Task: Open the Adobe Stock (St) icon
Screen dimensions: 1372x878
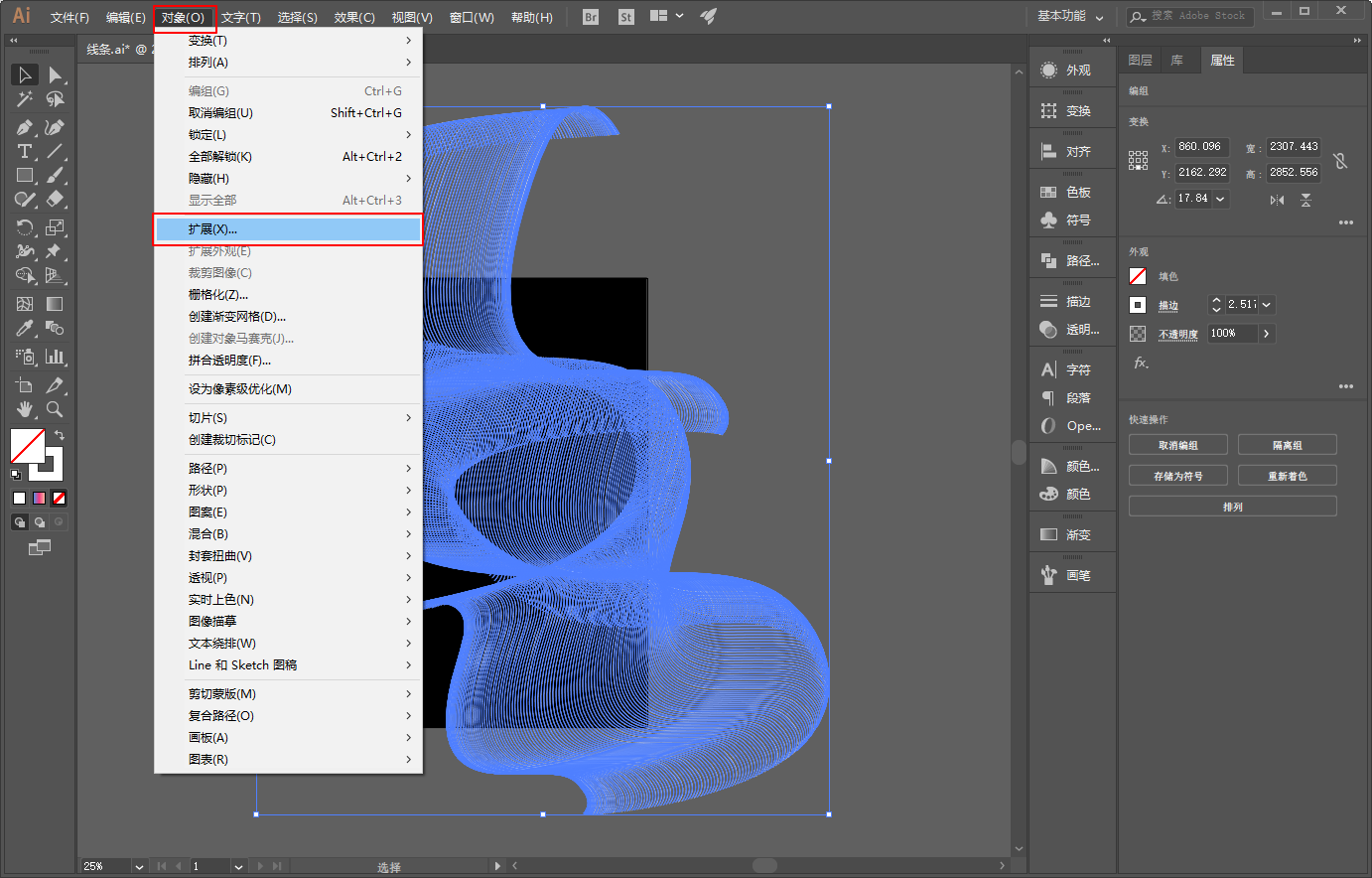Action: (x=625, y=17)
